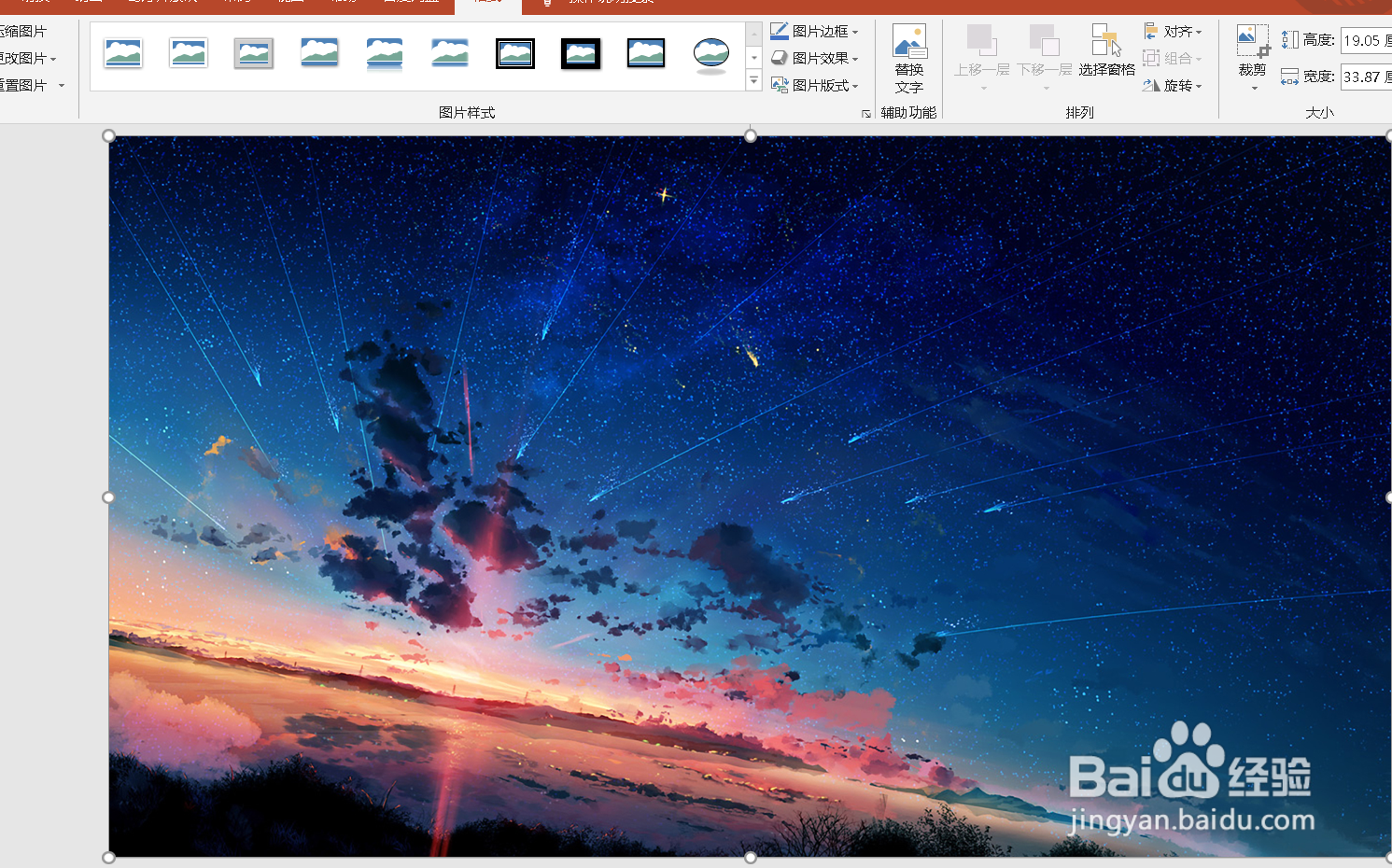The image size is (1392, 868).
Task: Expand the arrow under 下移一层
Action: tap(1047, 89)
